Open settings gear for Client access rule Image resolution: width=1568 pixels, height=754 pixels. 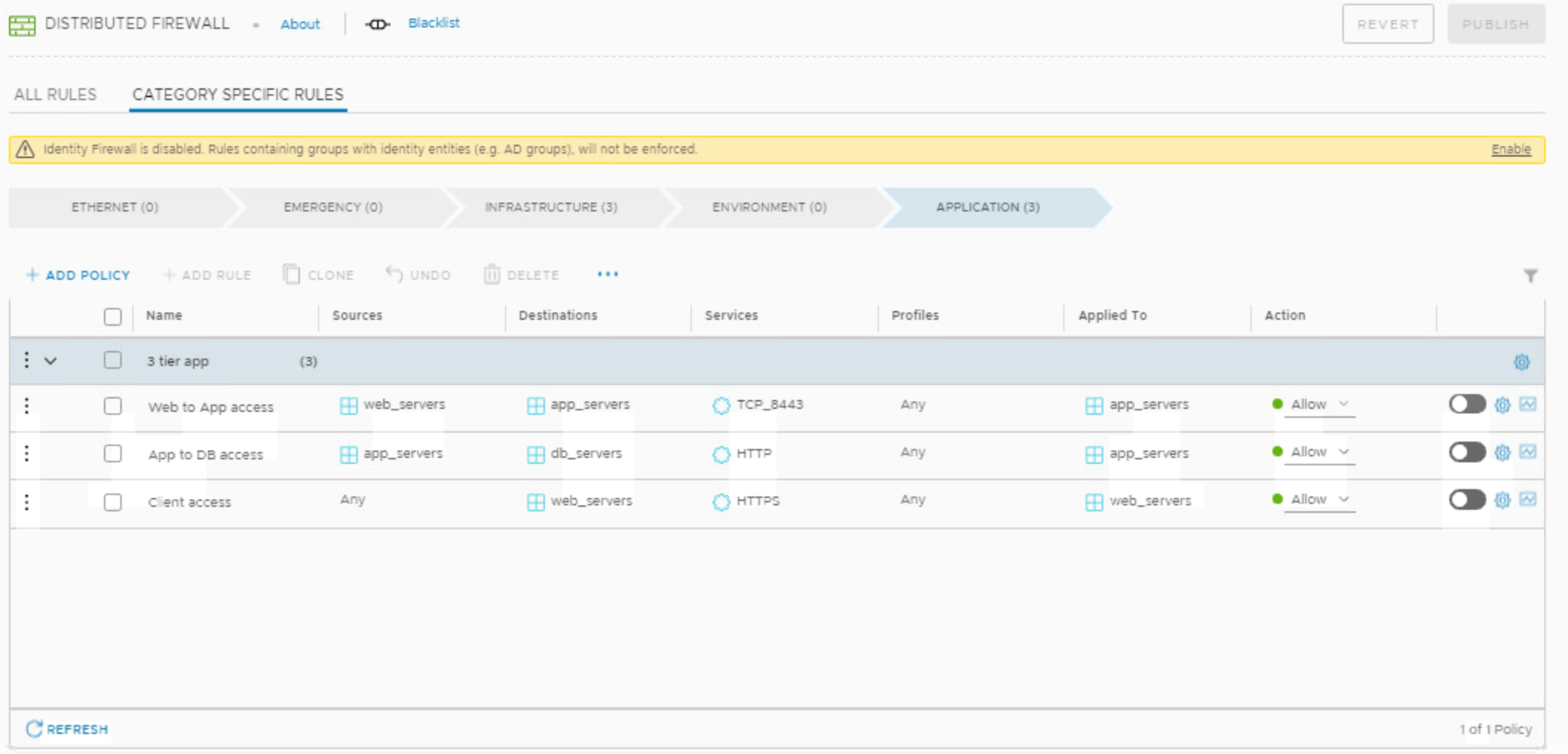[1502, 500]
